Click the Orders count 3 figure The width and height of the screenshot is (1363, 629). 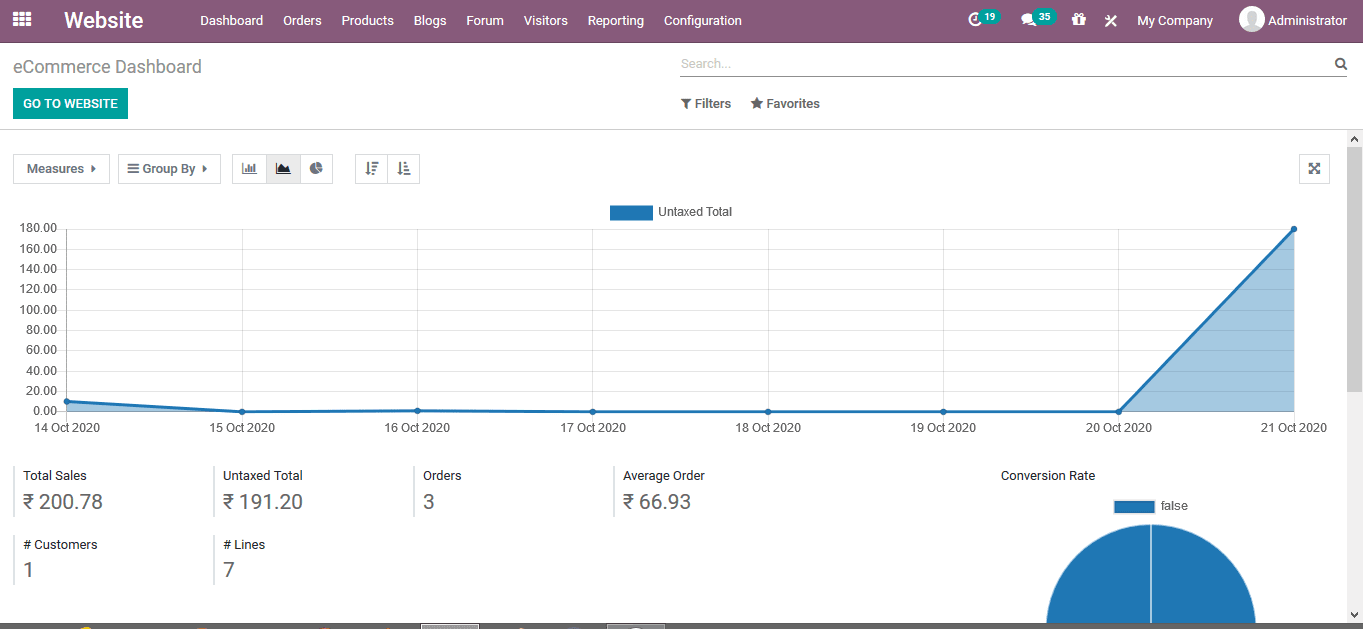click(x=429, y=502)
